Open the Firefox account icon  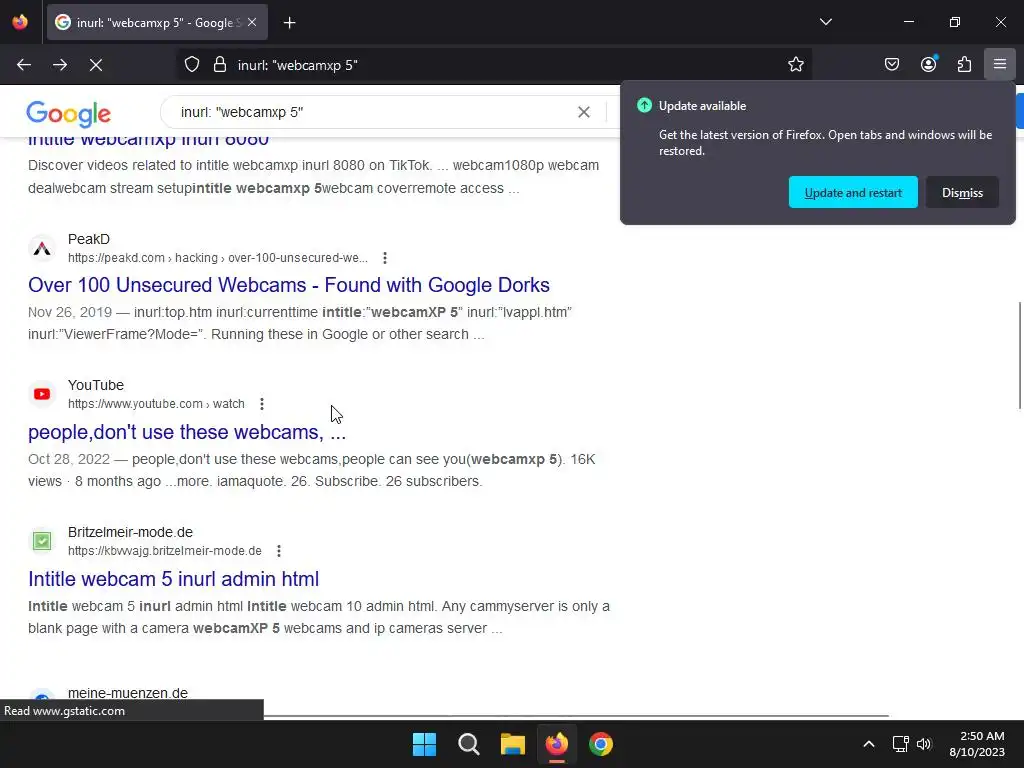pyautogui.click(x=928, y=65)
